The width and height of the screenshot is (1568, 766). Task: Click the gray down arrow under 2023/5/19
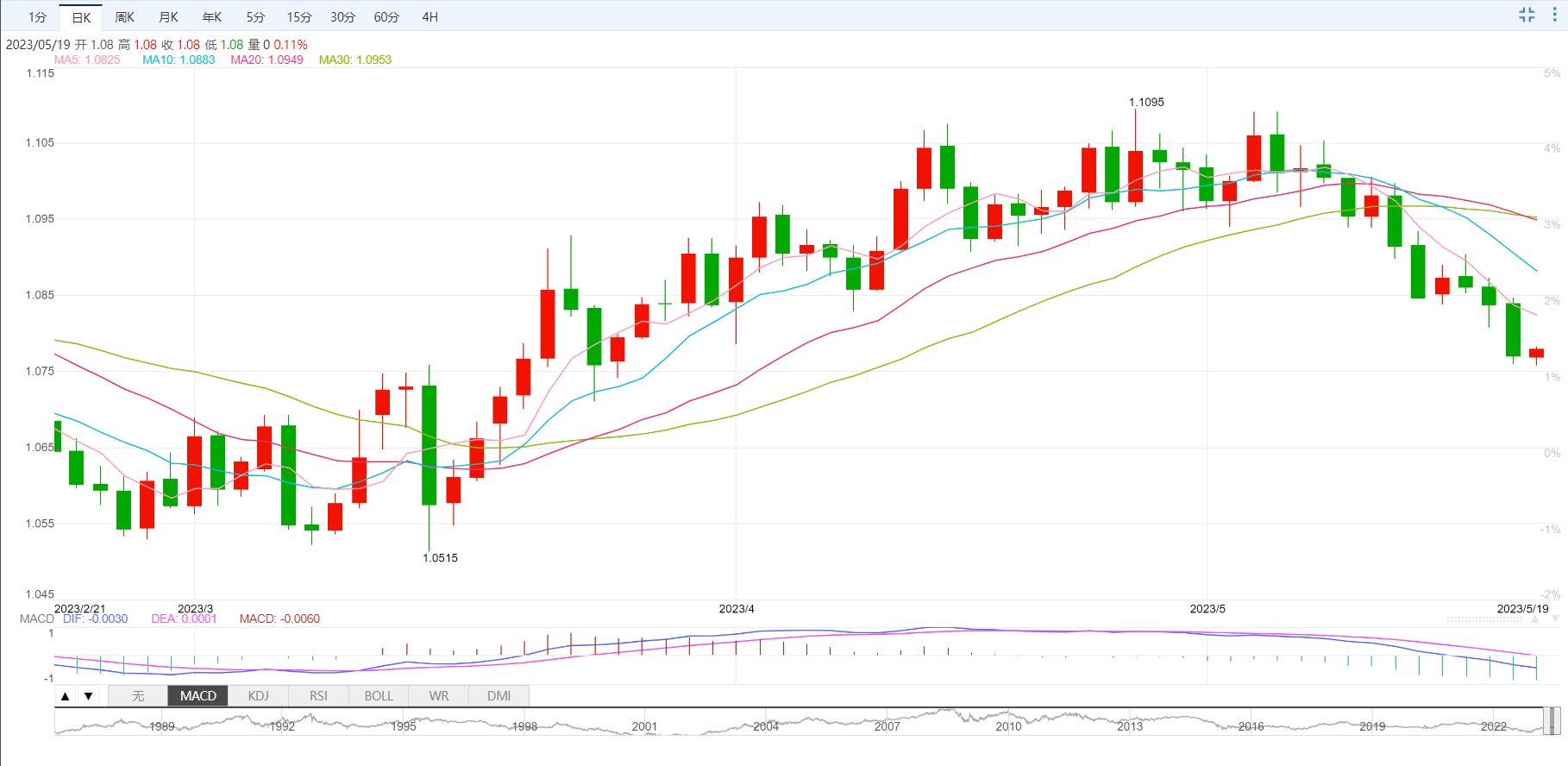tap(1556, 619)
